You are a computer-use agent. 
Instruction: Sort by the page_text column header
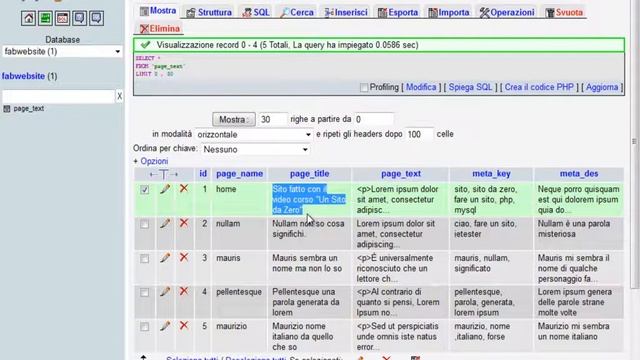tap(400, 174)
